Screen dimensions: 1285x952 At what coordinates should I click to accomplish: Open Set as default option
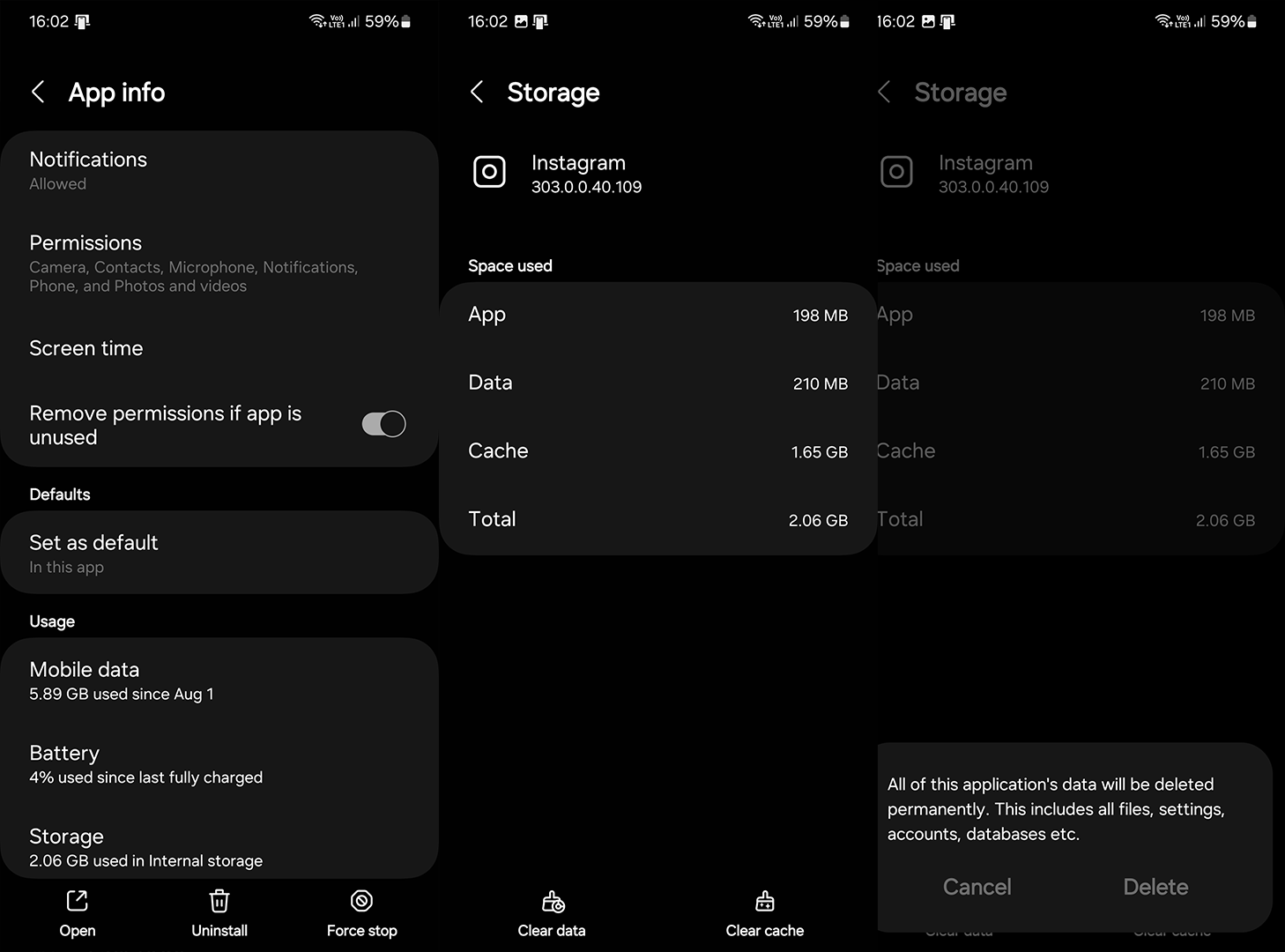pyautogui.click(x=219, y=554)
